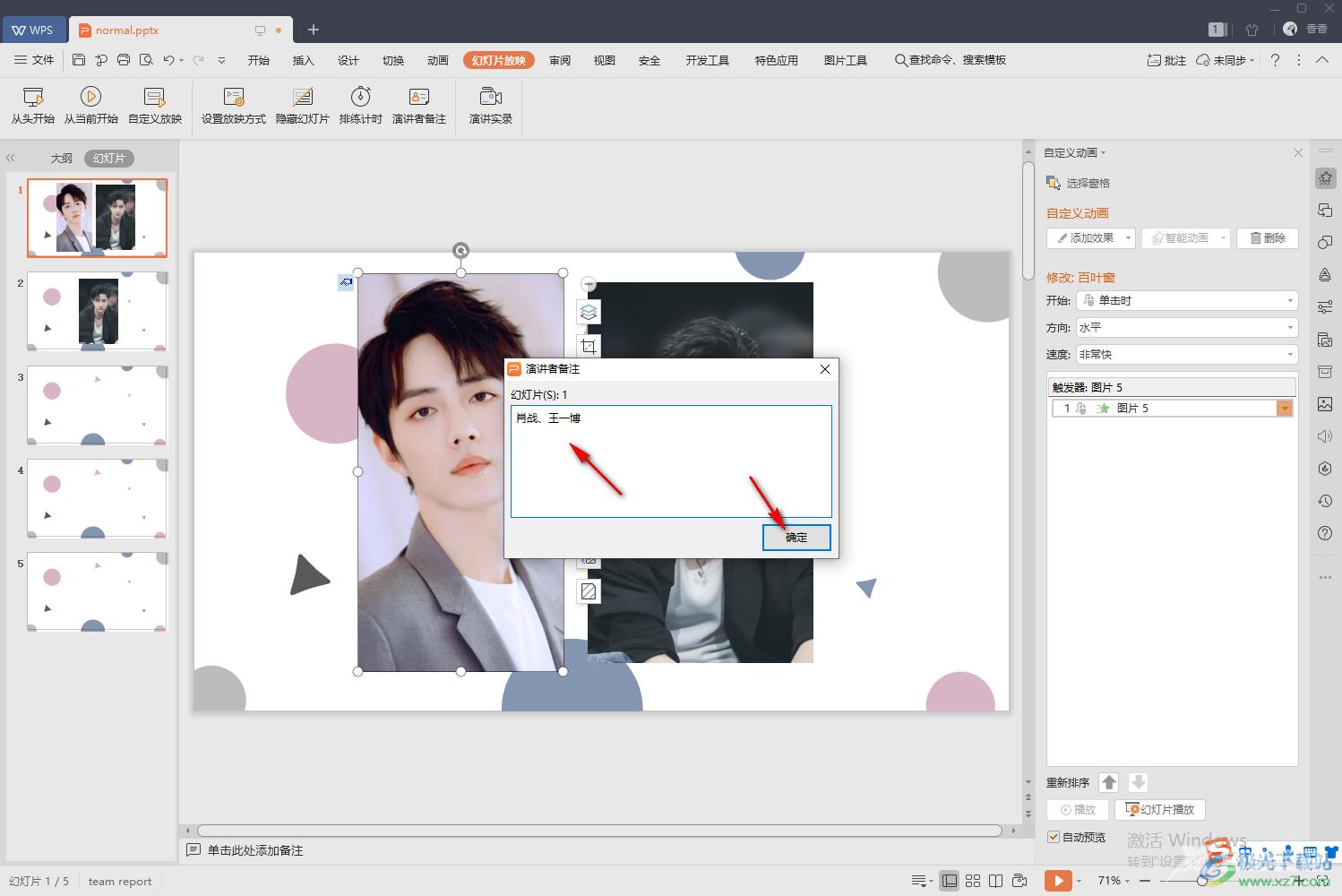
Task: Switch to the 动画 ribbon tab
Action: click(438, 60)
